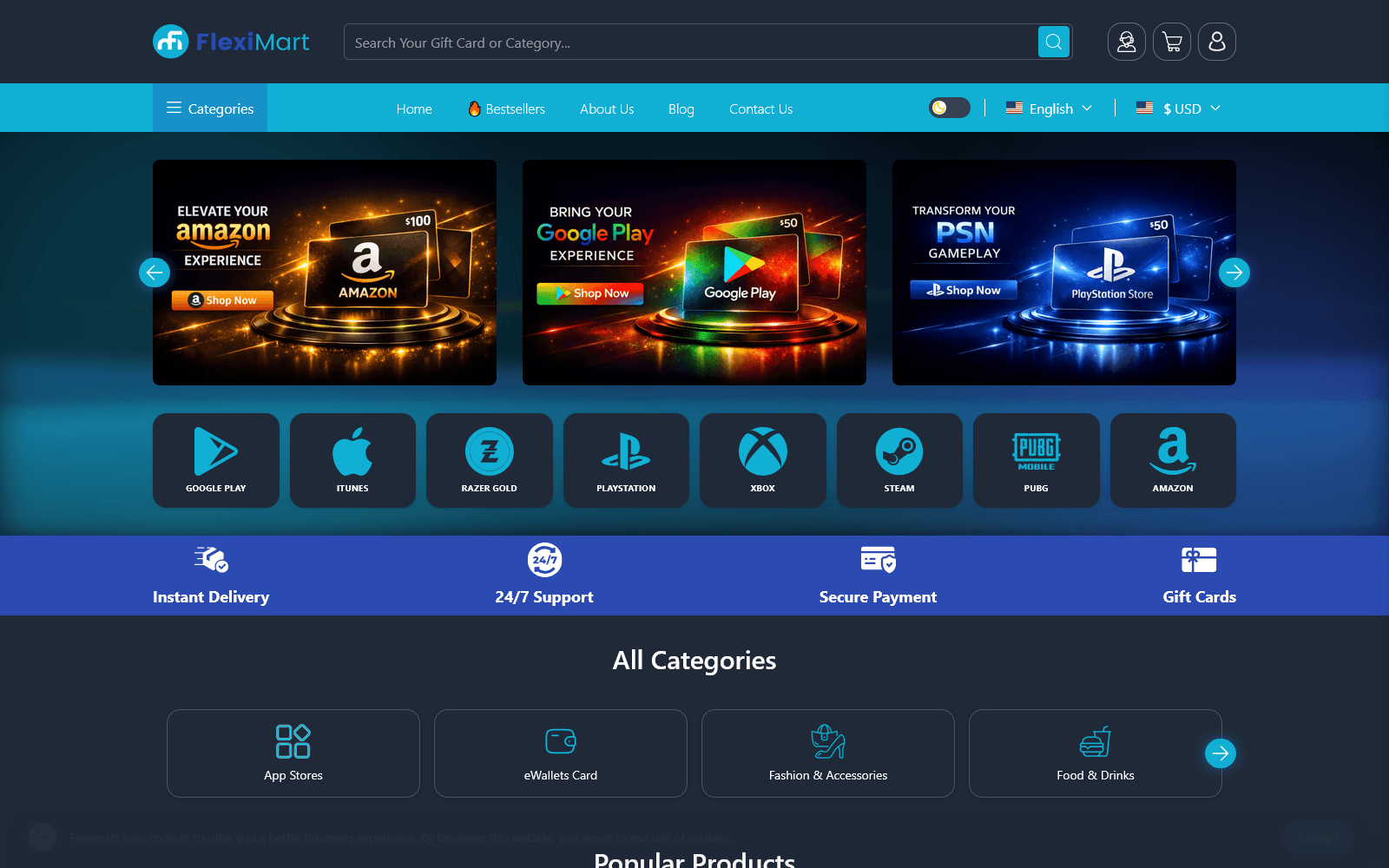Open the user account profile icon

(1217, 42)
